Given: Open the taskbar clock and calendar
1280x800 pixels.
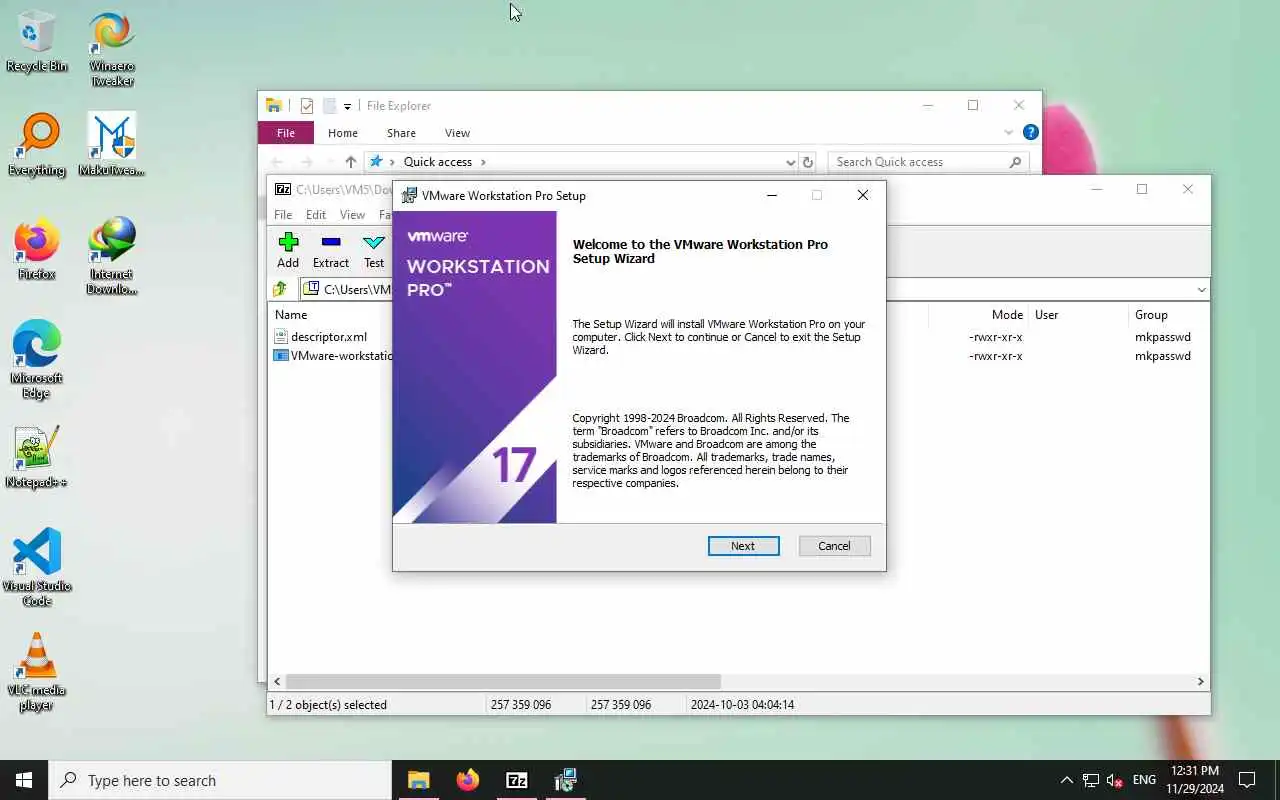Looking at the screenshot, I should [x=1194, y=780].
